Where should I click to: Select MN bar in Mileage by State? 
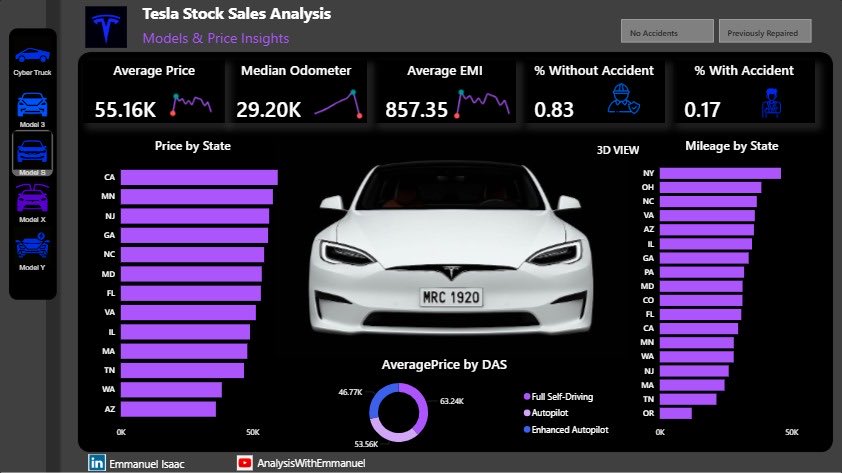click(696, 343)
